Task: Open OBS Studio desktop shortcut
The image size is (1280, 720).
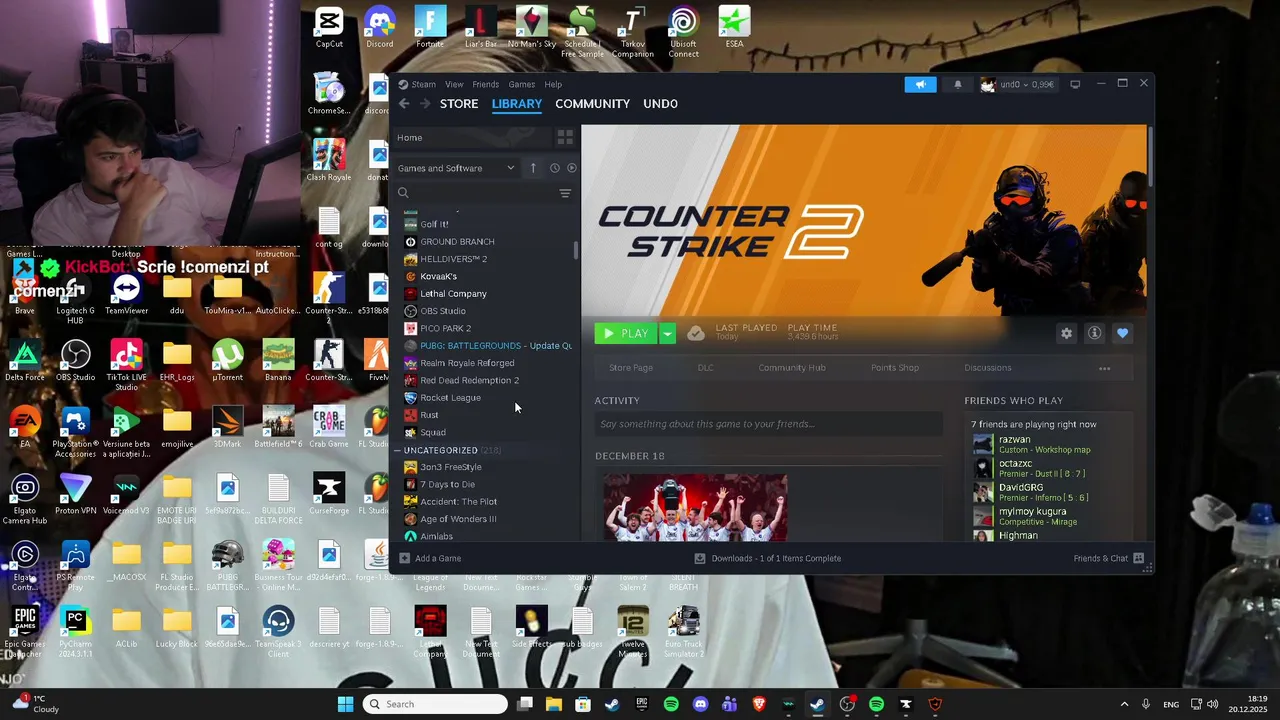Action: [x=75, y=361]
